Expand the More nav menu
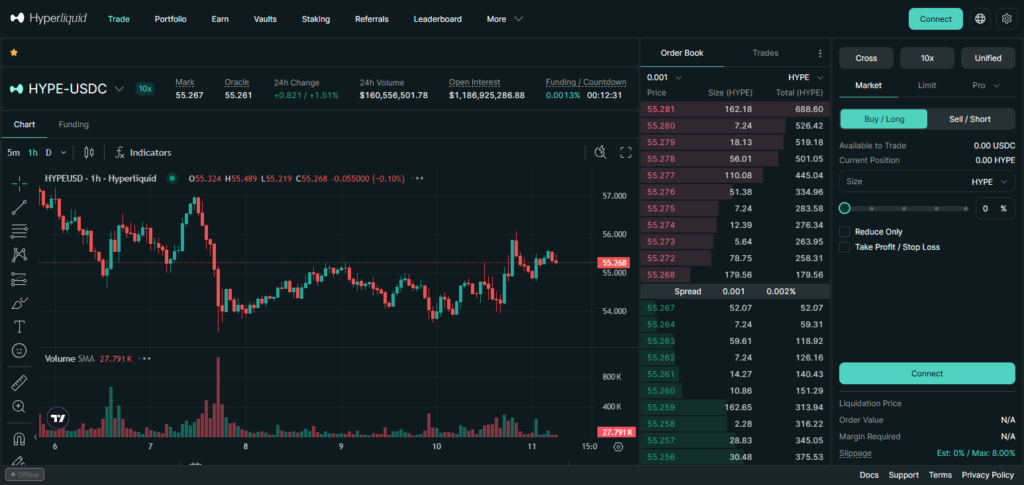 (505, 19)
